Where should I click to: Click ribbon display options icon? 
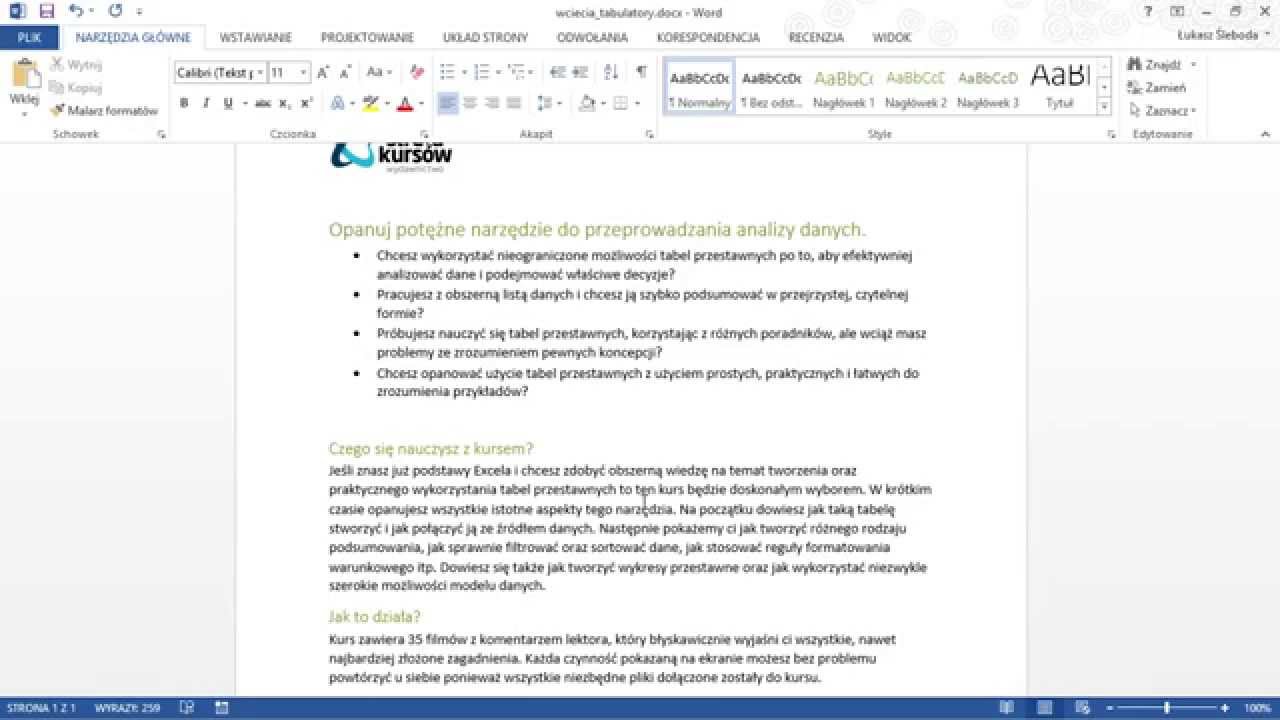pyautogui.click(x=1178, y=11)
